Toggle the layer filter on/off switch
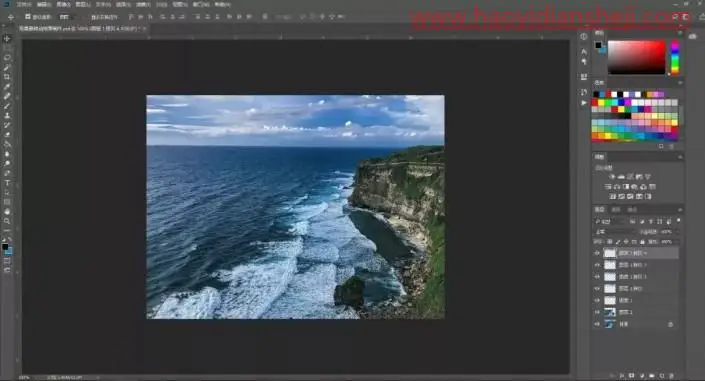Image resolution: width=705 pixels, height=381 pixels. pos(678,220)
